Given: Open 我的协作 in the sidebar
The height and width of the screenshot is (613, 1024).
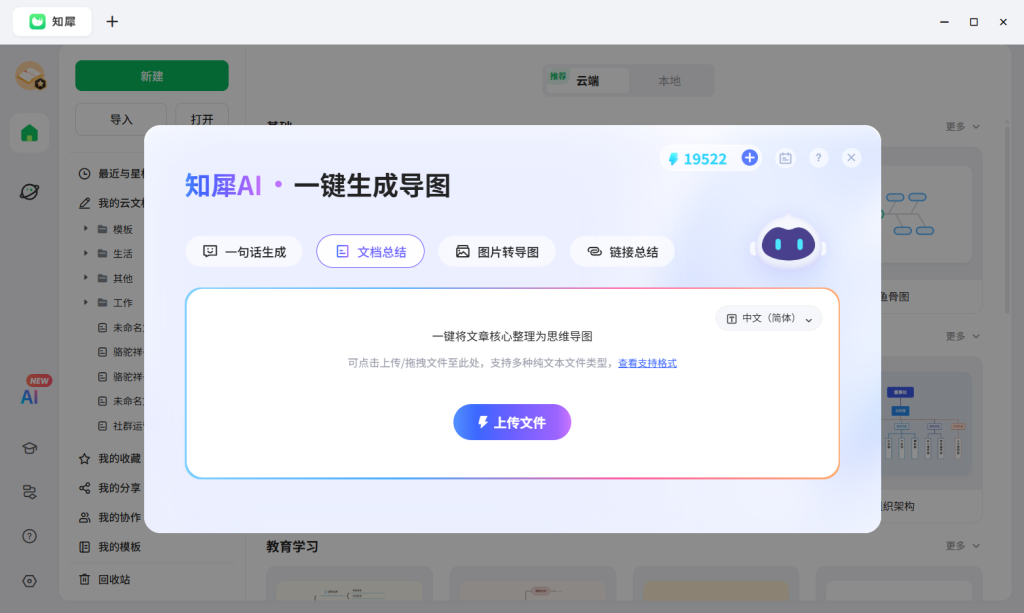Looking at the screenshot, I should tap(110, 517).
